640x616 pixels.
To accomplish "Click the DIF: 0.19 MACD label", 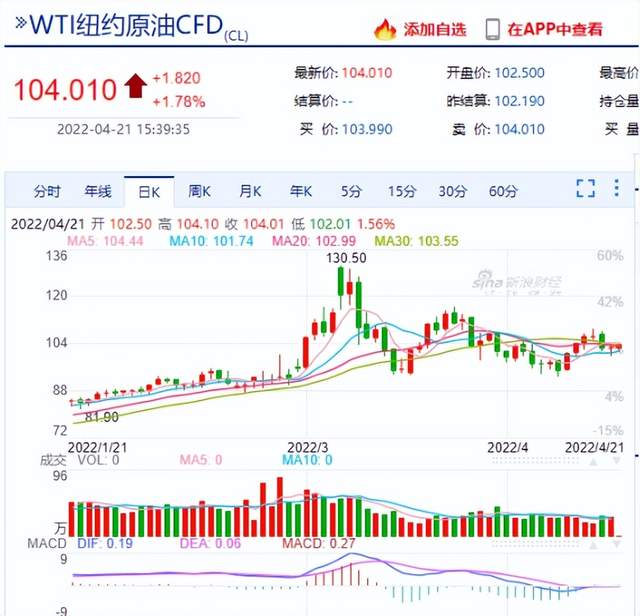I will point(105,543).
